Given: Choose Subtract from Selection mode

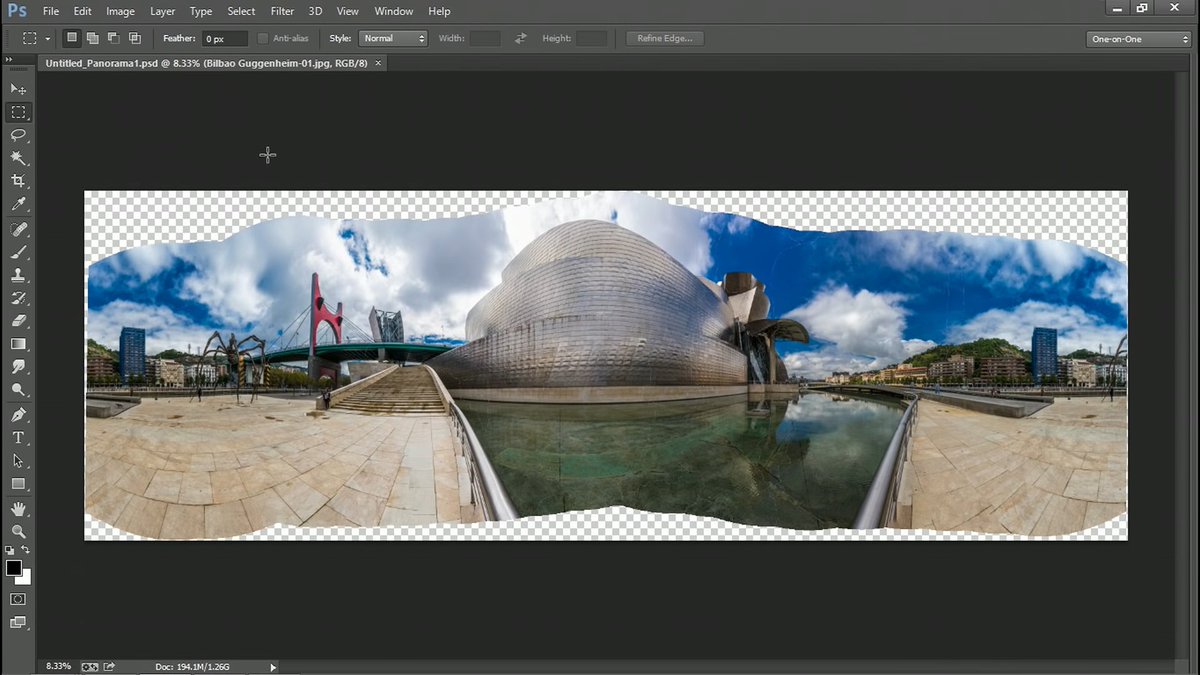Looking at the screenshot, I should pos(113,38).
